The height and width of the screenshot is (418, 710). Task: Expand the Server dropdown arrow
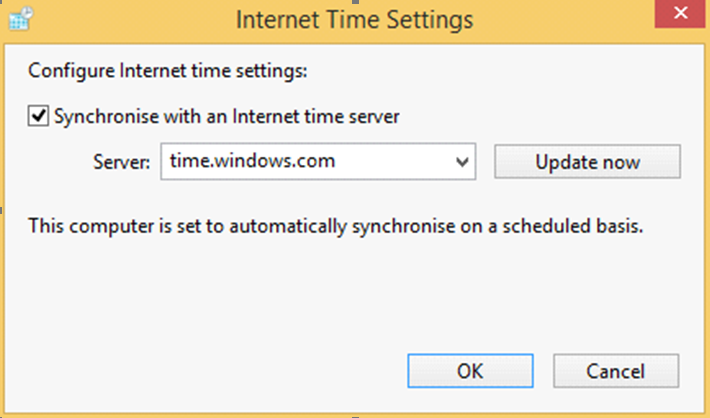pyautogui.click(x=462, y=161)
